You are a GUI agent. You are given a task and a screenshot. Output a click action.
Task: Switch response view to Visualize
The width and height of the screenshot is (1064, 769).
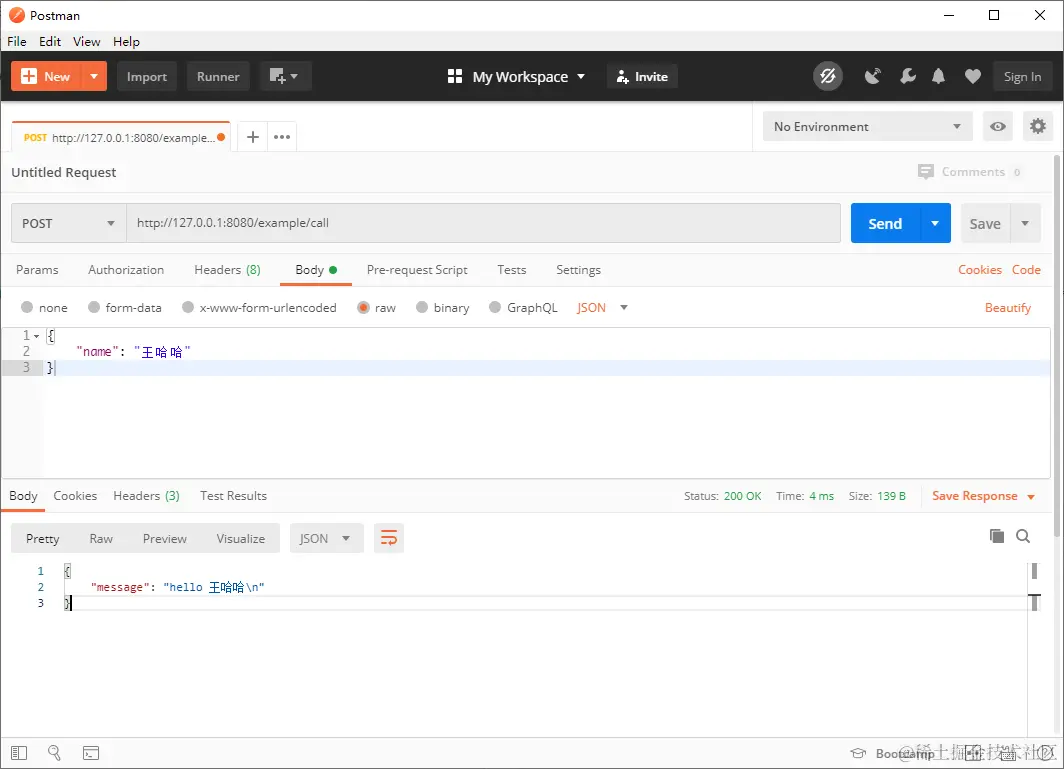click(x=241, y=538)
